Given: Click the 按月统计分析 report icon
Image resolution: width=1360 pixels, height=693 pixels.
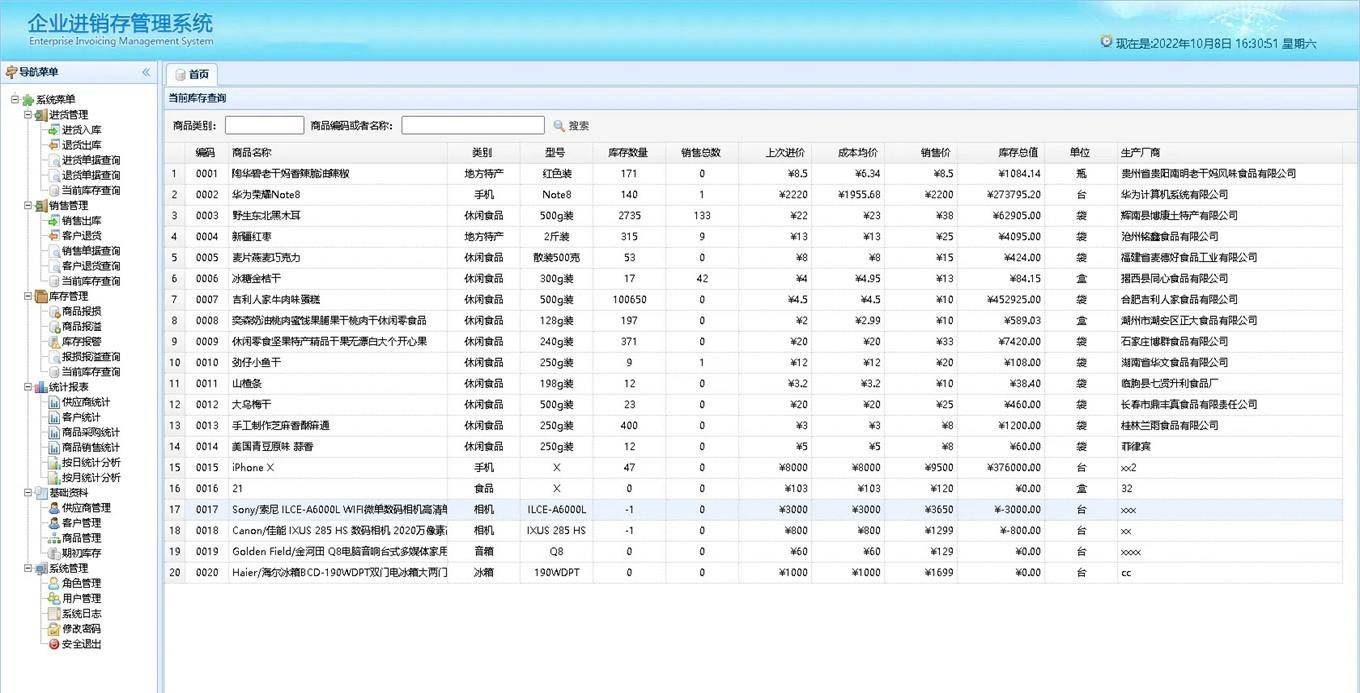Looking at the screenshot, I should tap(54, 478).
